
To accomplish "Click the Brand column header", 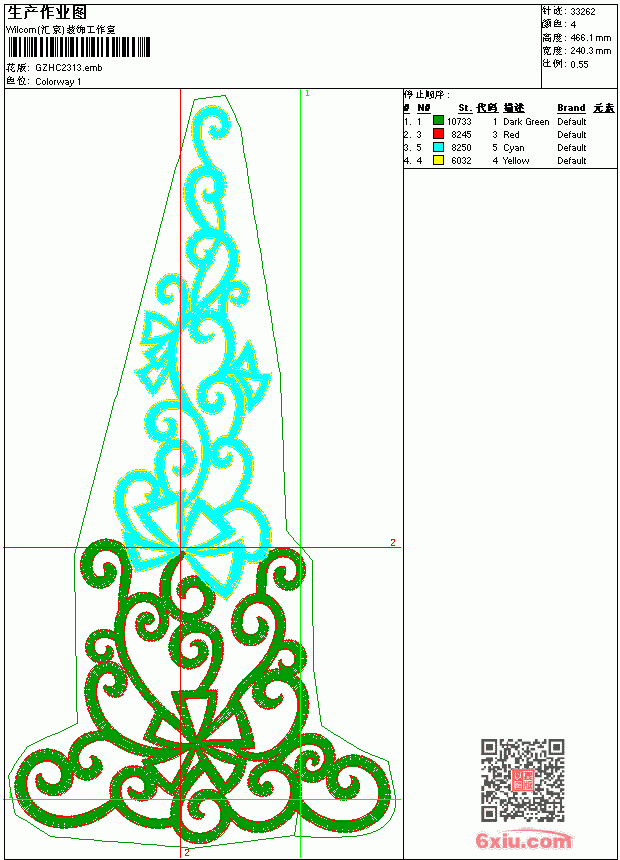I will click(571, 108).
